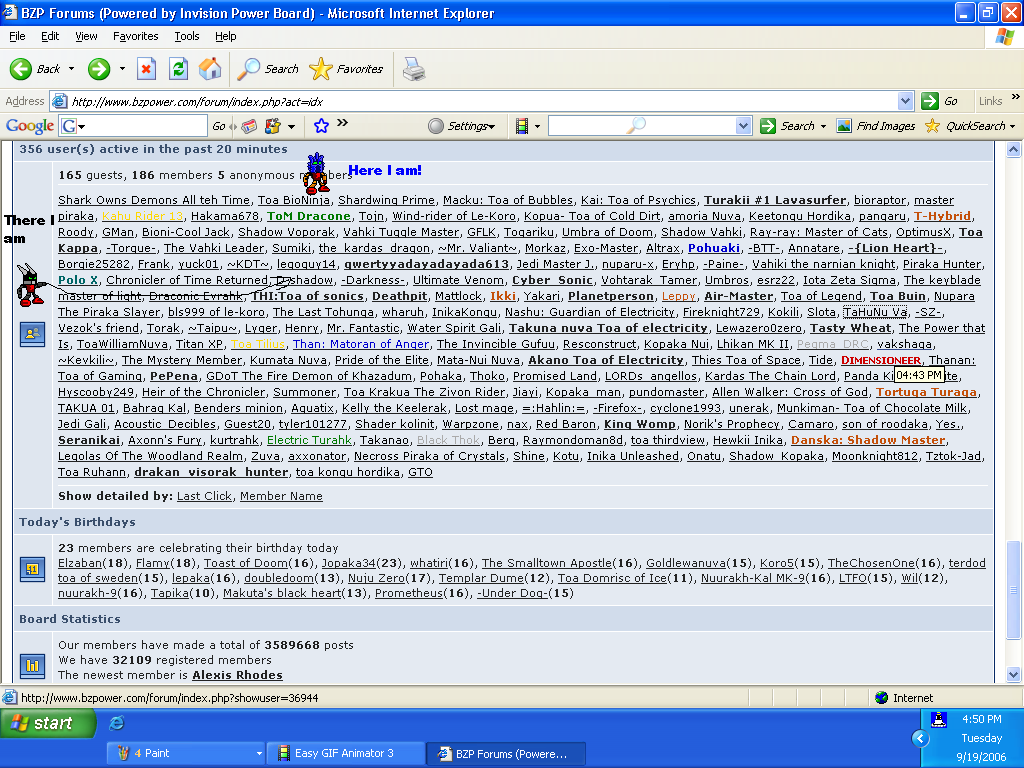Click the taskbar clock showing 4:50 PM
Screen dimensions: 1024x768
pyautogui.click(x=982, y=719)
